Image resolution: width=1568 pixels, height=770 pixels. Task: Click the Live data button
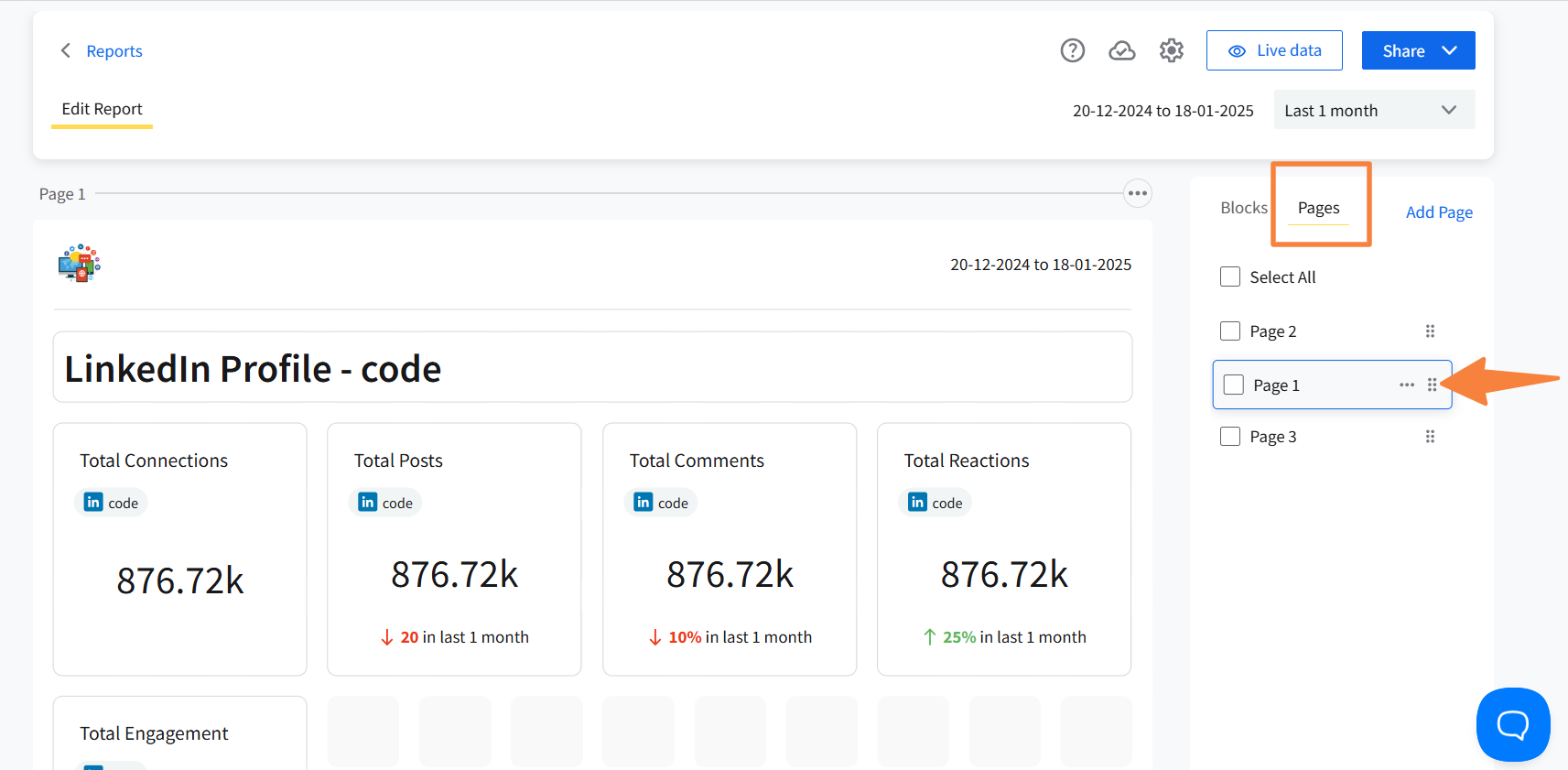coord(1273,50)
